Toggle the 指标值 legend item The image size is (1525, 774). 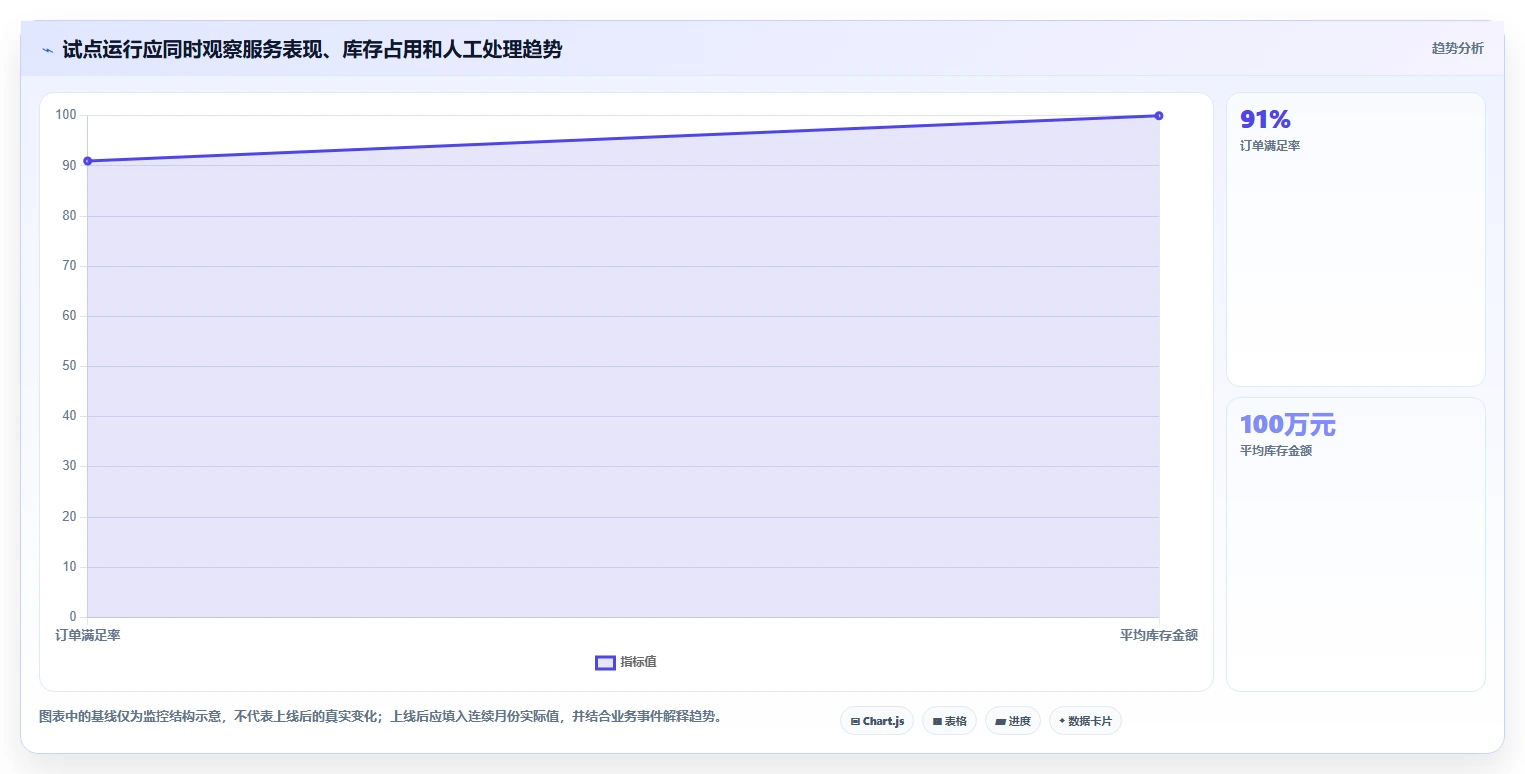(626, 662)
